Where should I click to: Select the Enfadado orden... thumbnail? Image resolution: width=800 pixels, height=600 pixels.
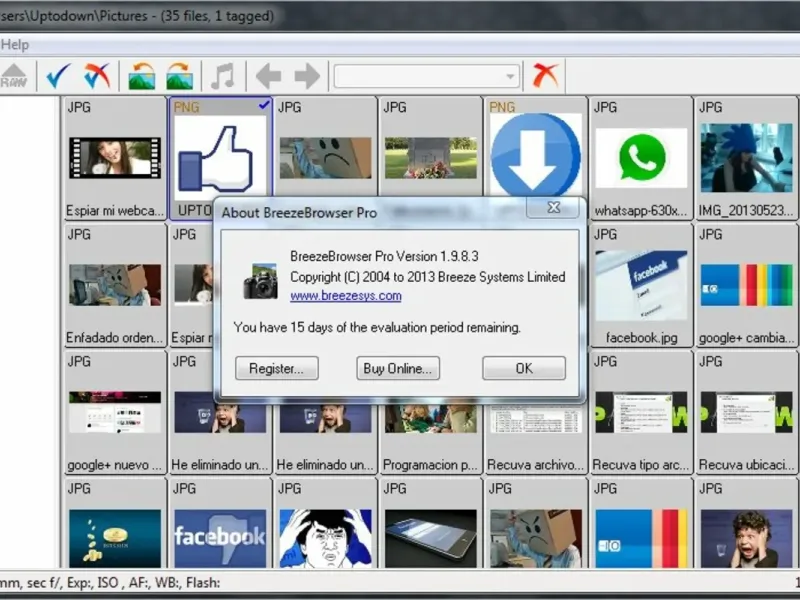115,285
